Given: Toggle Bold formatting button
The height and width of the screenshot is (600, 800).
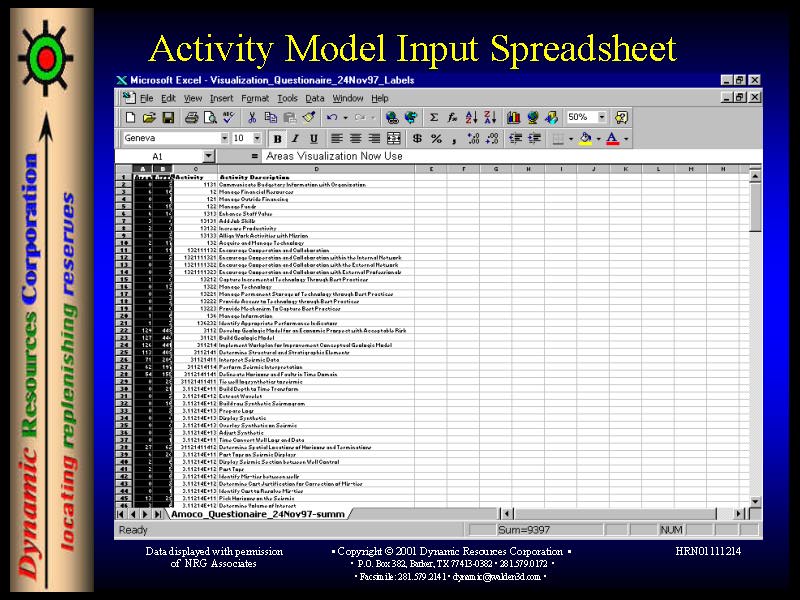Looking at the screenshot, I should click(277, 139).
